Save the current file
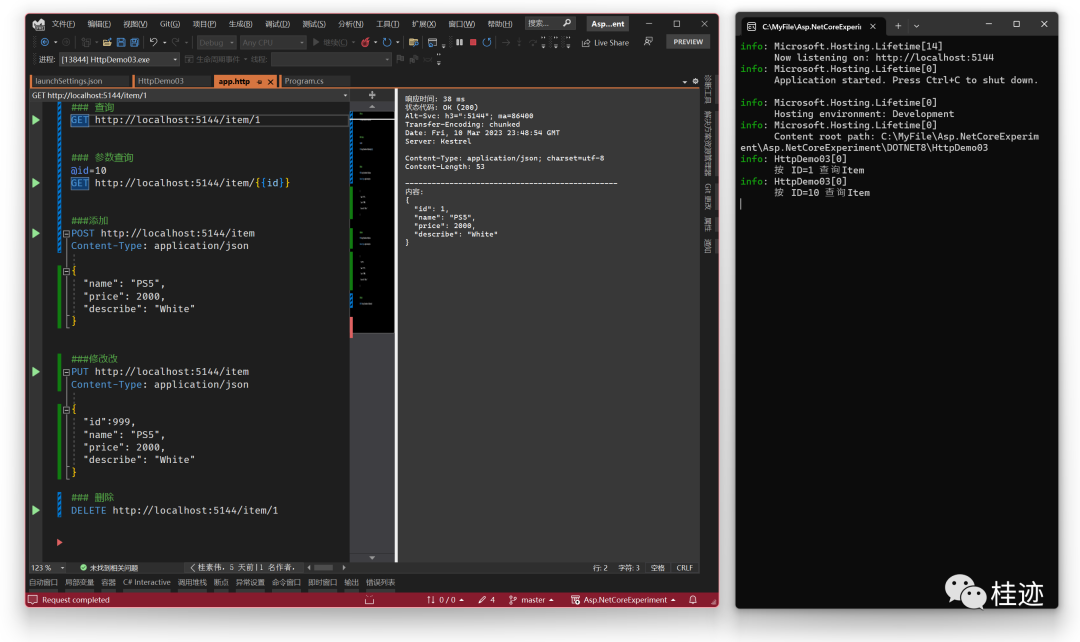 [121, 43]
